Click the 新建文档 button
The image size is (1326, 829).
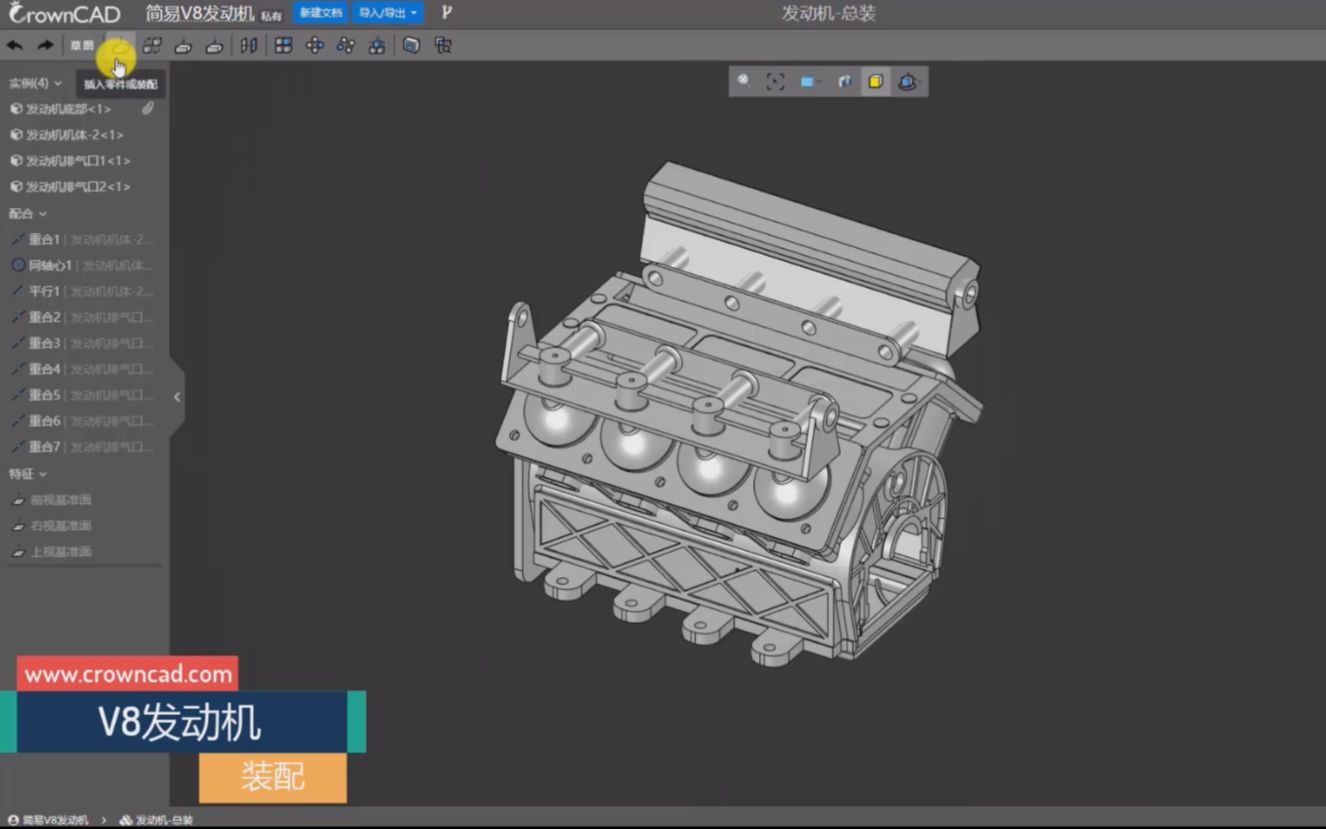click(x=321, y=13)
